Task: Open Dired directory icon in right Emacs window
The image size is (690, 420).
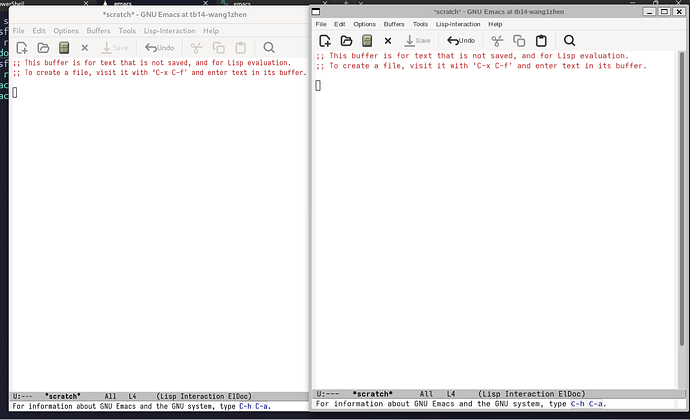Action: point(367,41)
